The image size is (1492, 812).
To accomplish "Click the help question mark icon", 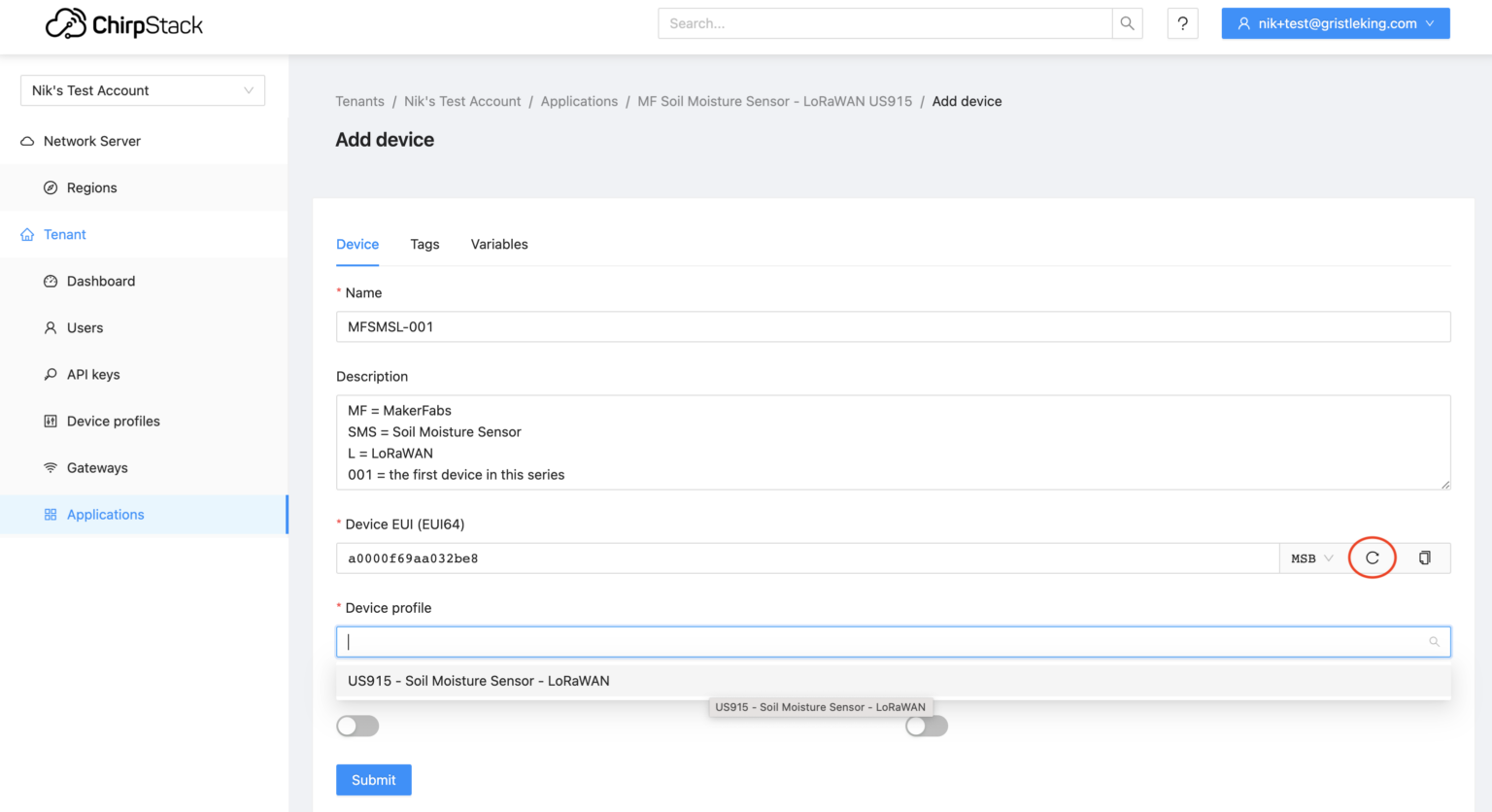I will coord(1182,23).
